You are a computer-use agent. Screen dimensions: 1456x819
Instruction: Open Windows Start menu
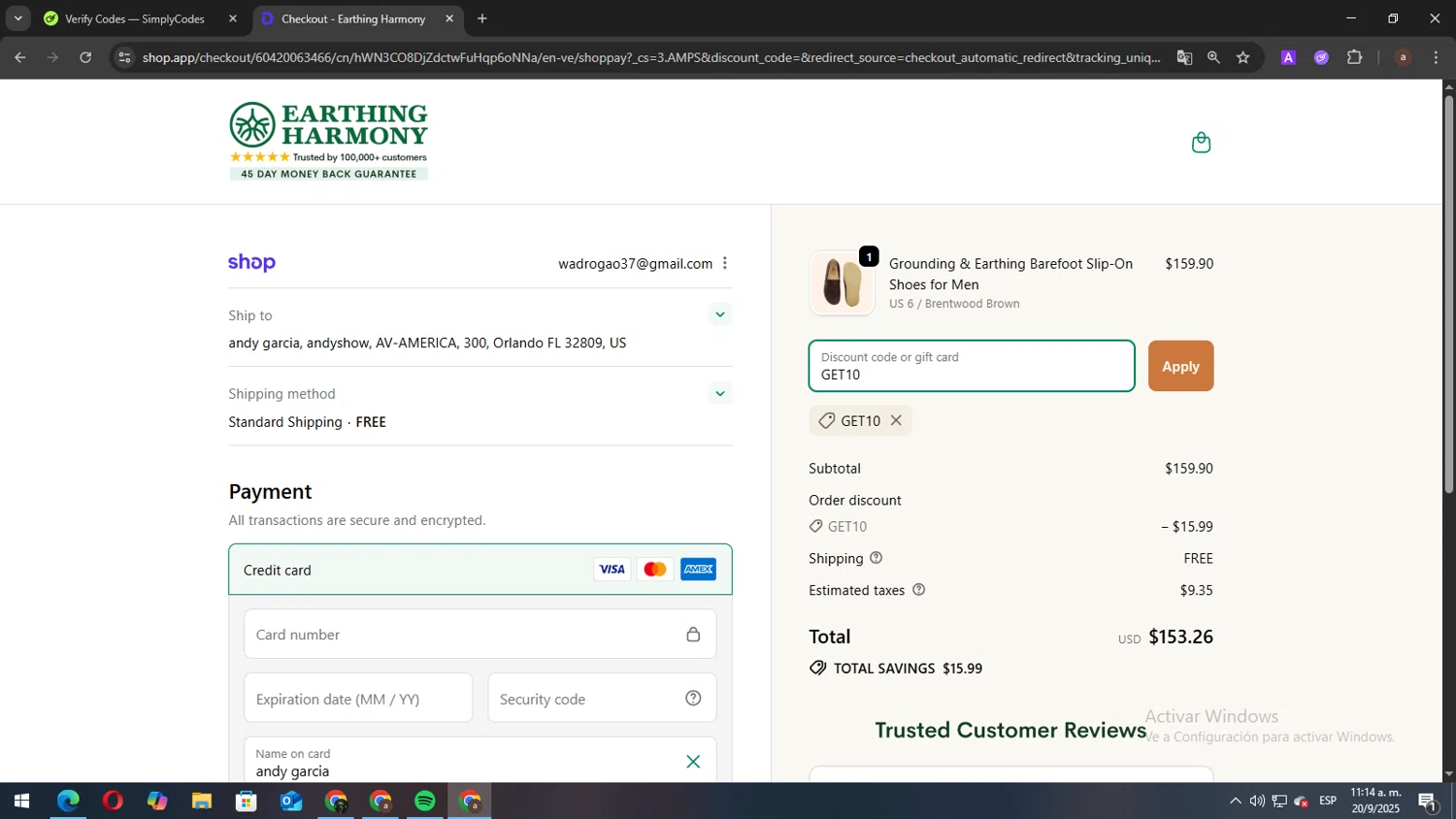point(21,801)
